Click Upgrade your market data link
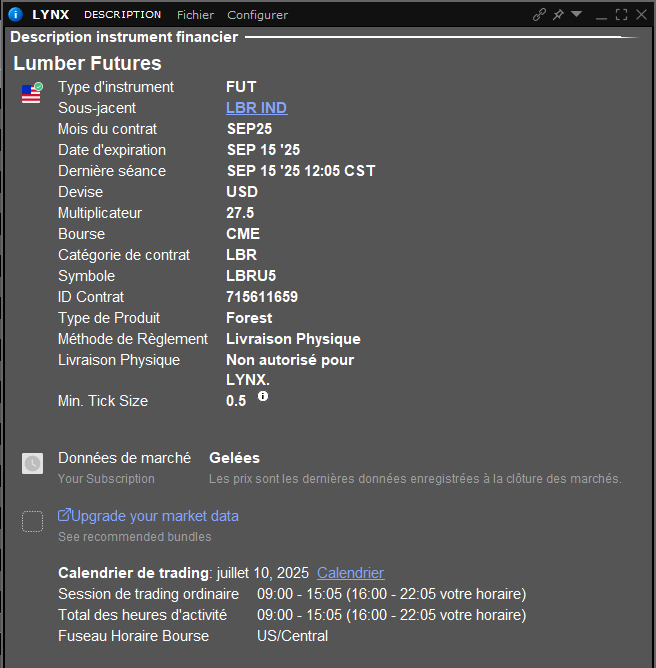 point(155,516)
